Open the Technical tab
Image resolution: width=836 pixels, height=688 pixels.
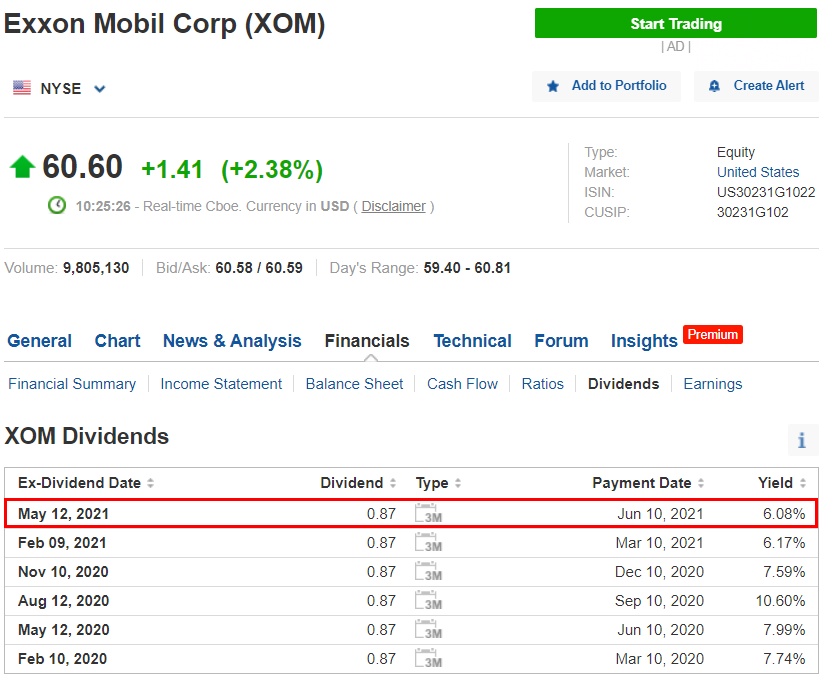click(x=472, y=341)
